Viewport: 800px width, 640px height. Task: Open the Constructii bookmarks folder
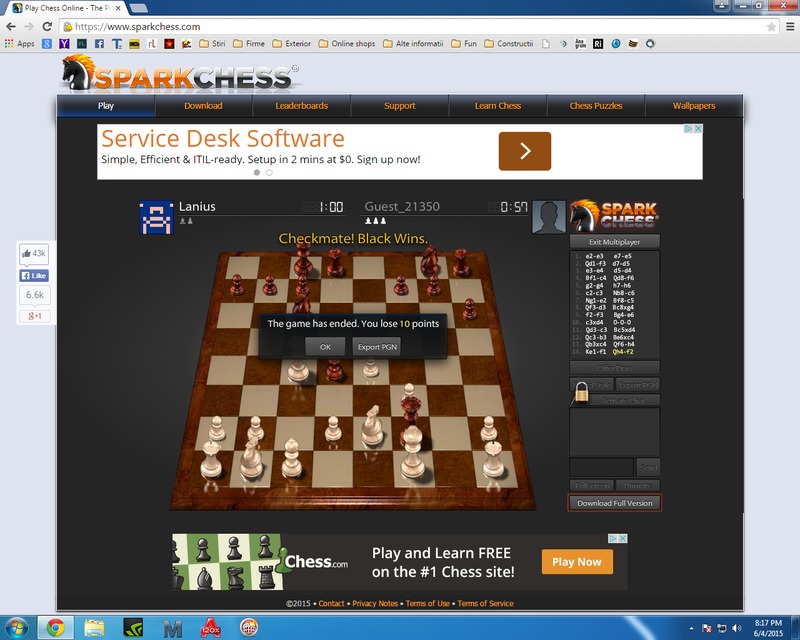point(509,44)
